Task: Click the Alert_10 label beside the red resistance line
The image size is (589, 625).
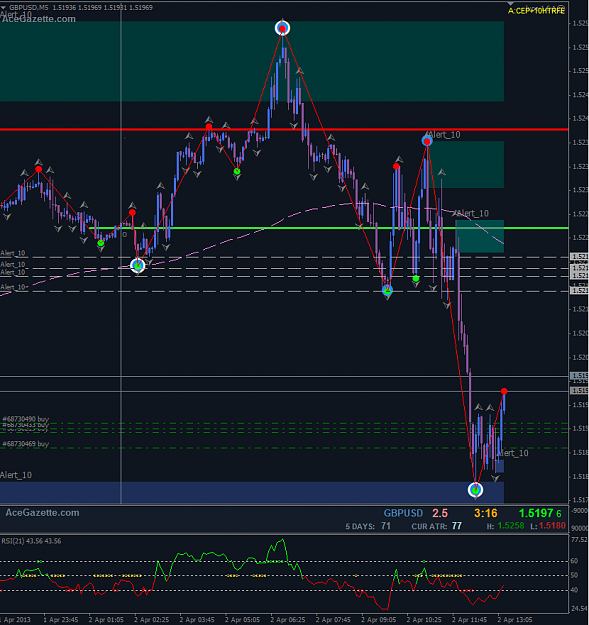Action: click(446, 135)
